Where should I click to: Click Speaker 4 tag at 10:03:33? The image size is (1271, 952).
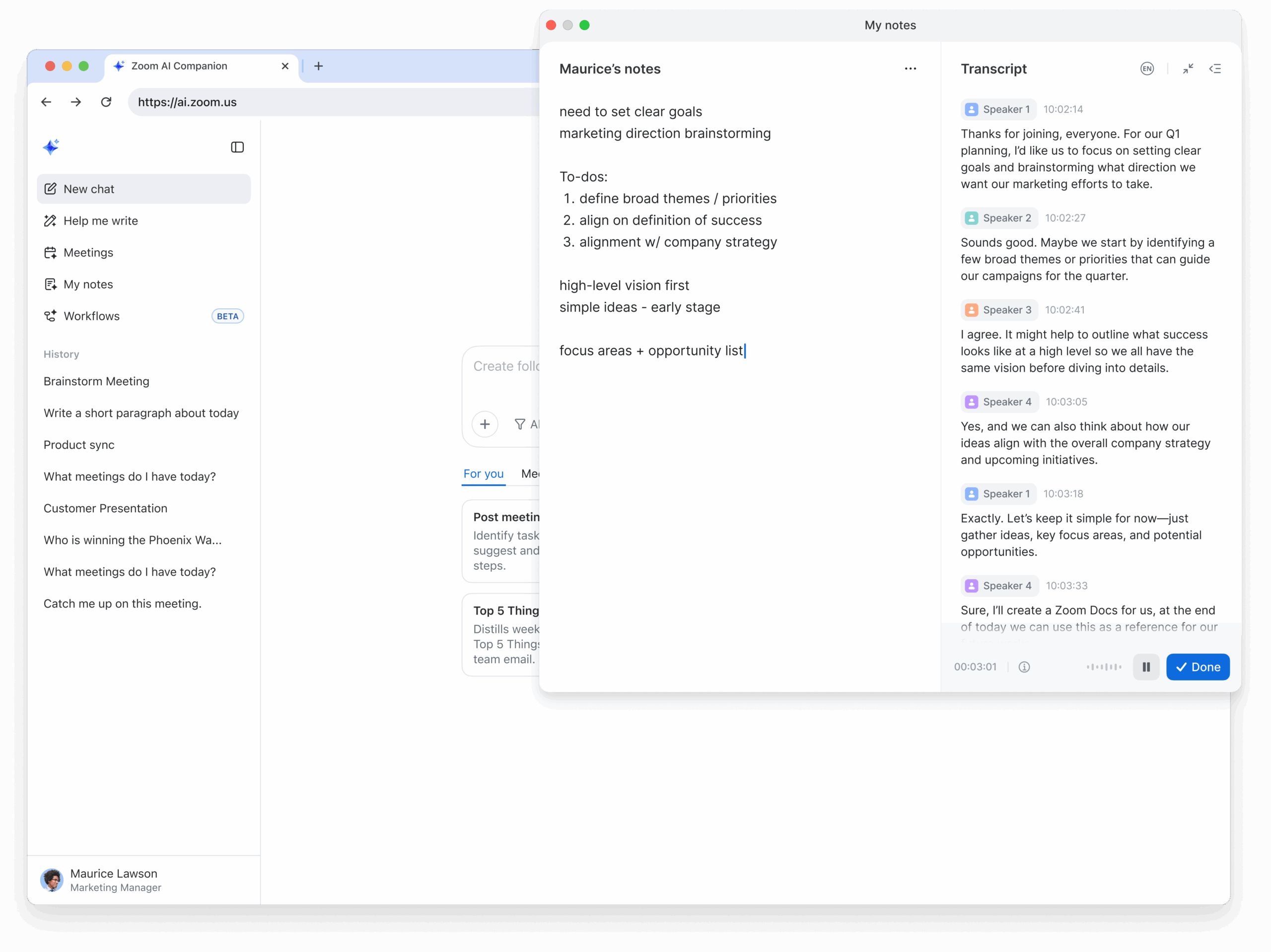tap(1000, 586)
